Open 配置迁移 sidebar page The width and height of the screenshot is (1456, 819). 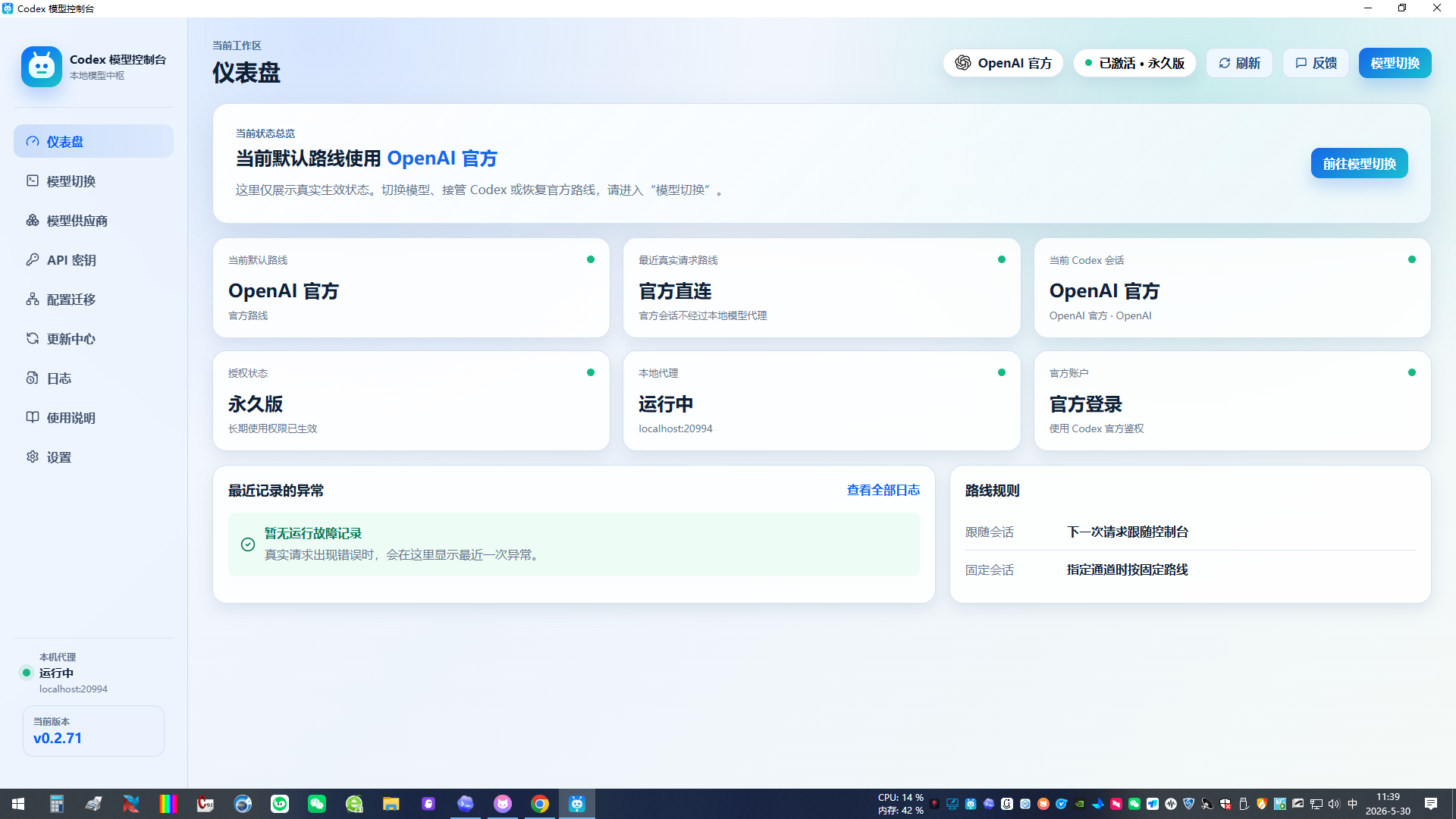pos(93,300)
